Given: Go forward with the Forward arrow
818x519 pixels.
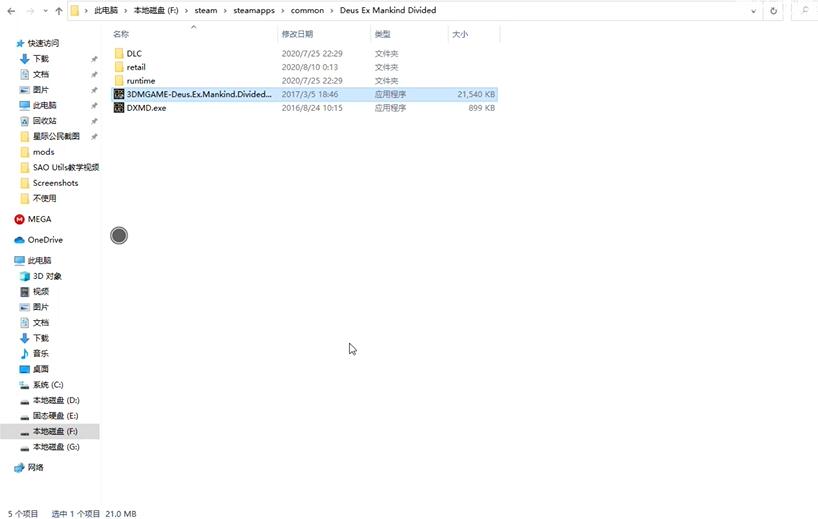Looking at the screenshot, I should click(x=30, y=10).
